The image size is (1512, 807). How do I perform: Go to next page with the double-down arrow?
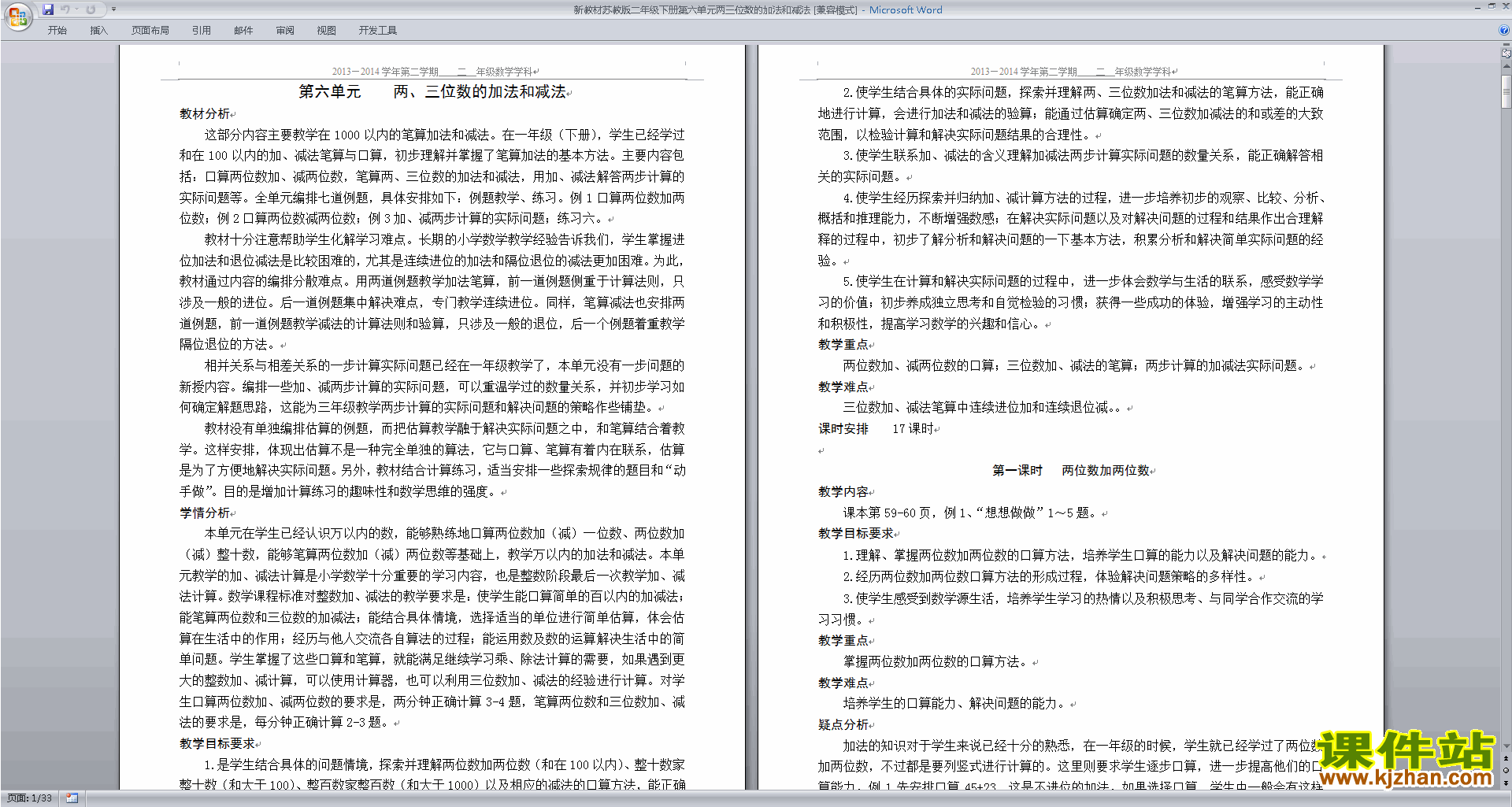pyautogui.click(x=1506, y=783)
